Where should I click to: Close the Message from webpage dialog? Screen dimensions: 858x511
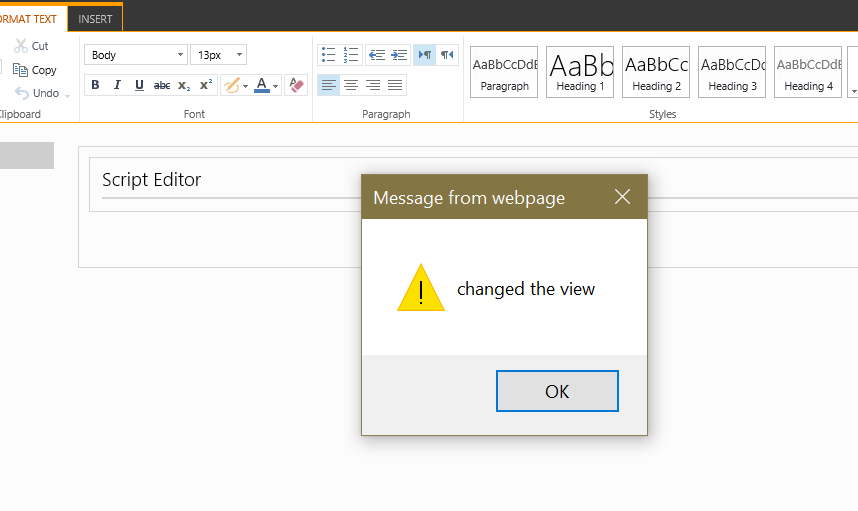[622, 197]
